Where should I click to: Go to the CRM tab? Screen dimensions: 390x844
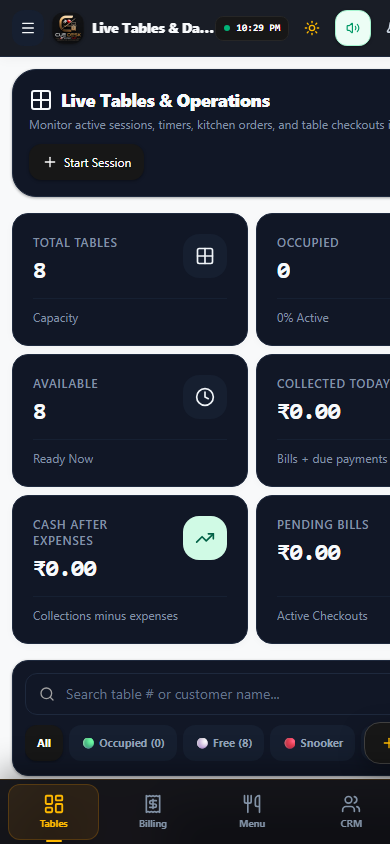coord(351,811)
